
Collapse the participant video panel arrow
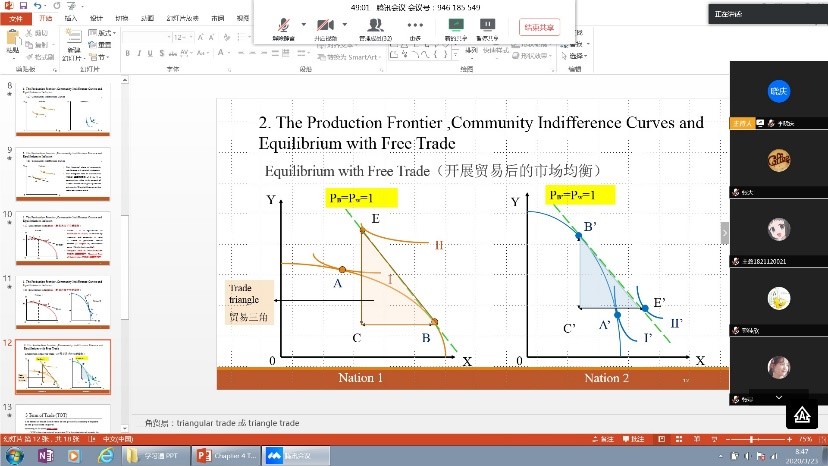click(725, 232)
